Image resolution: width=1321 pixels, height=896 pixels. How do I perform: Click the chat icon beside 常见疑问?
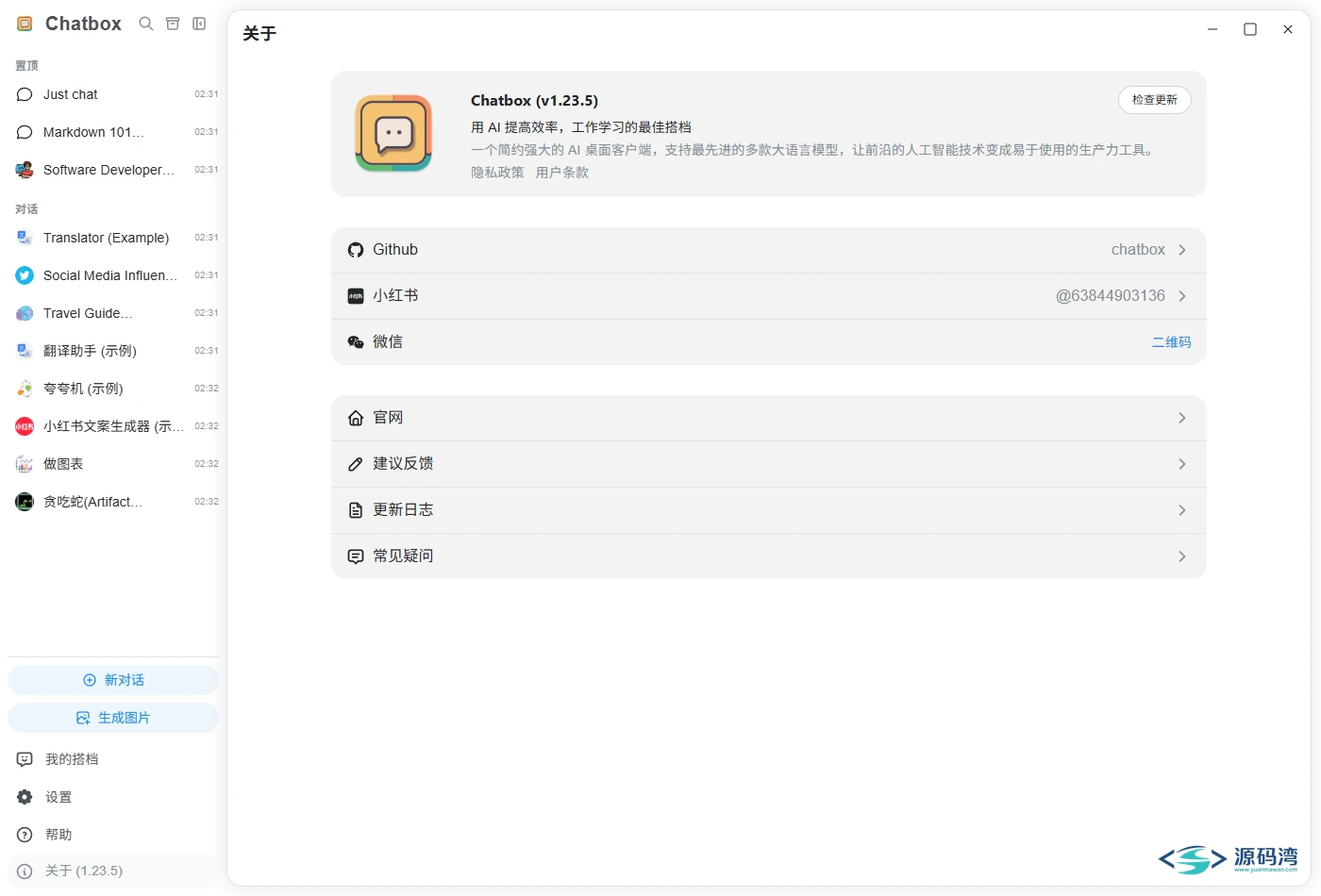[x=356, y=556]
